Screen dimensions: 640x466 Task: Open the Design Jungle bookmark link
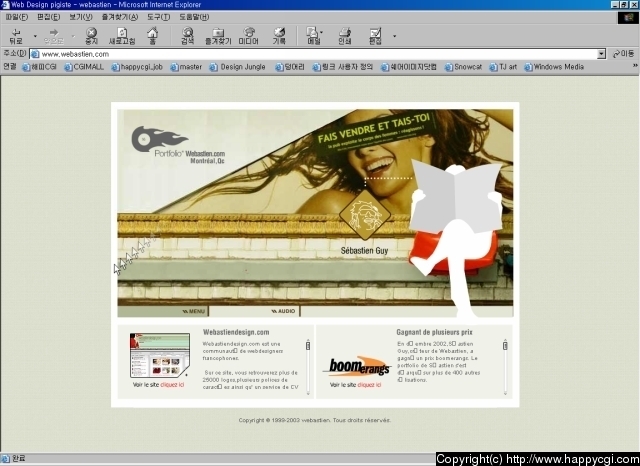point(238,67)
